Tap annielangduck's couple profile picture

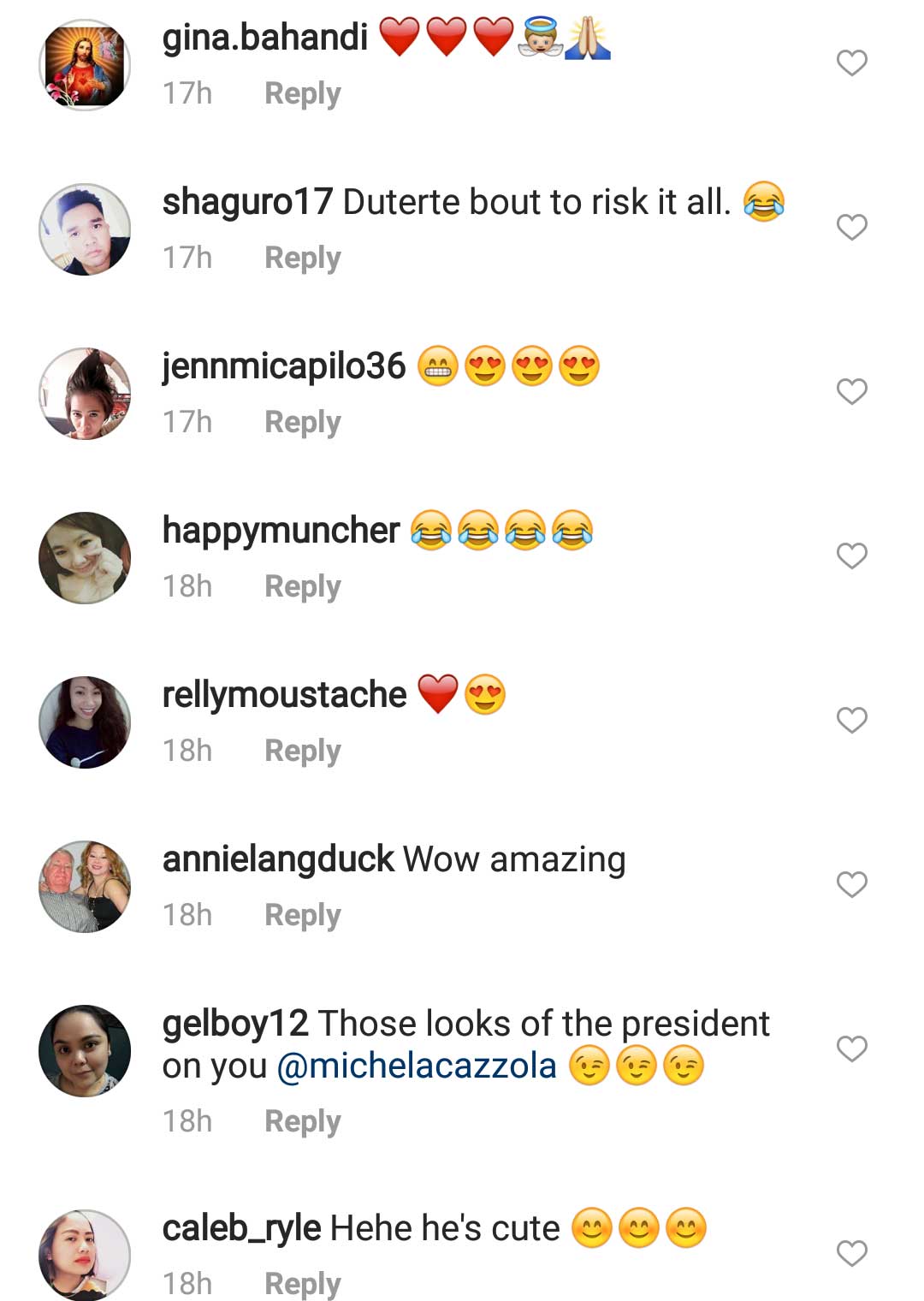tap(85, 887)
